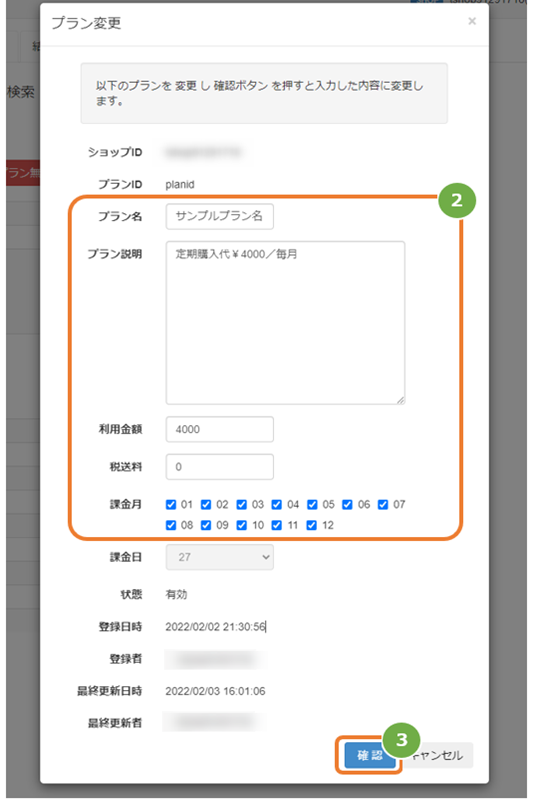This screenshot has height=805, width=533.
Task: Toggle billing month 03 checkbox
Action: 241,505
